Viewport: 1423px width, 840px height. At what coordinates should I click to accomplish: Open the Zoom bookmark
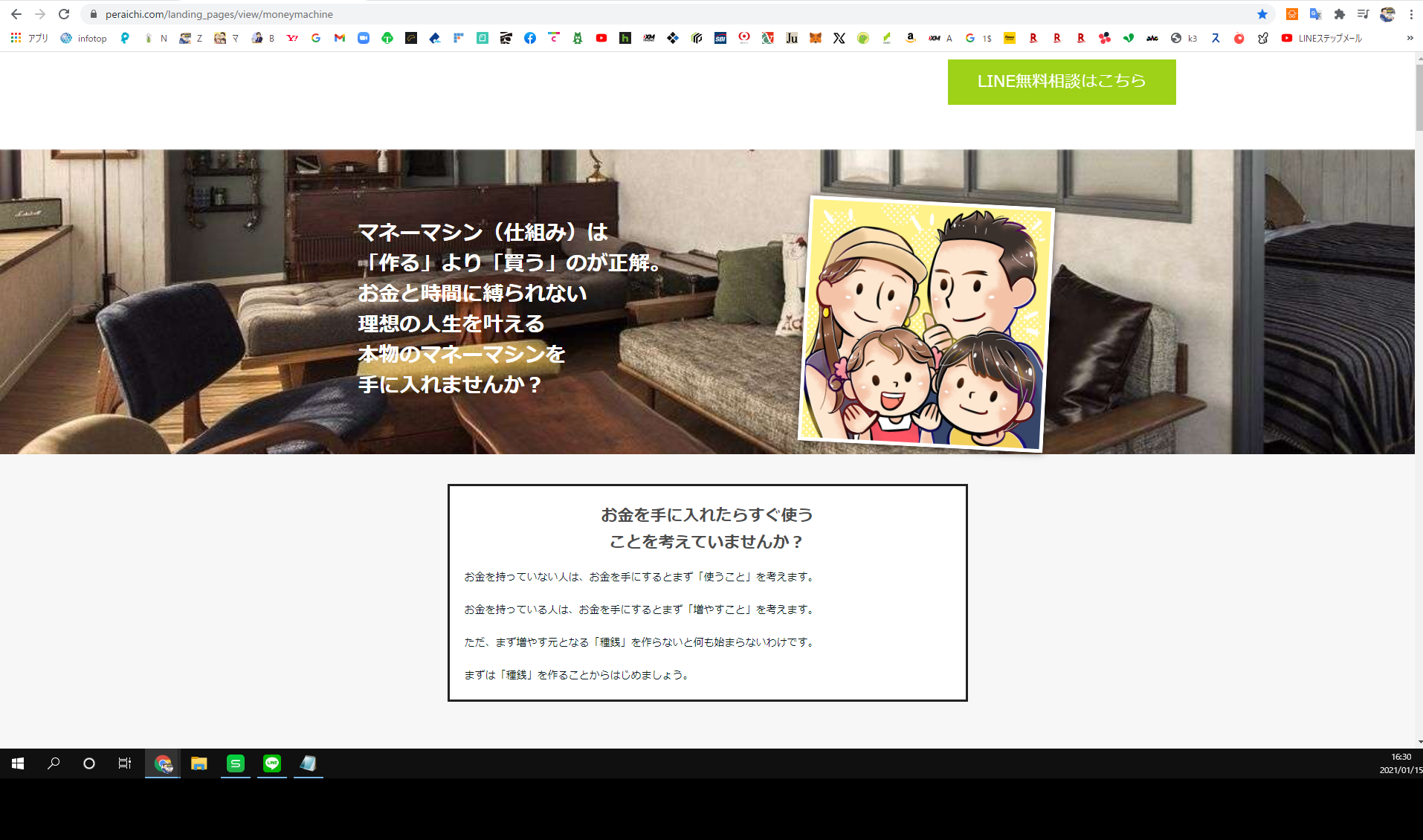(x=364, y=38)
